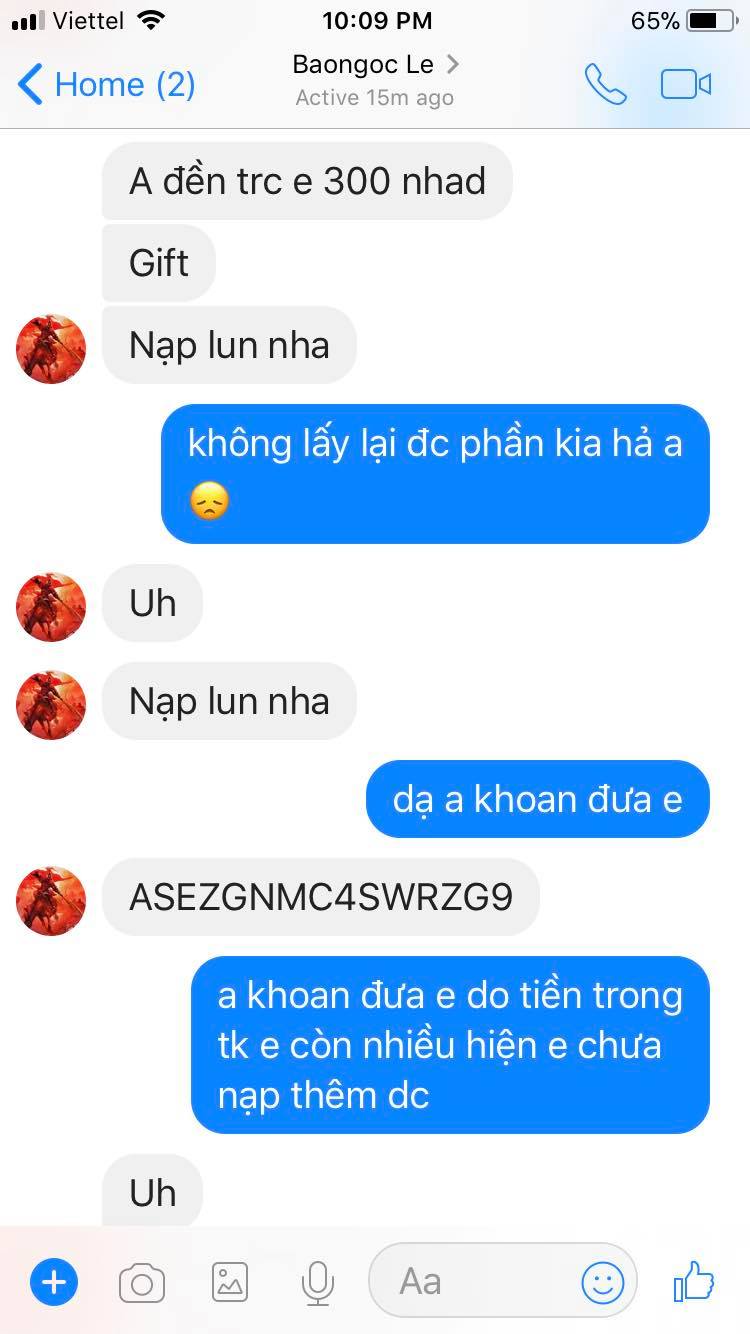Viewport: 750px width, 1334px height.
Task: Tap the blue plus icon for more actions
Action: (x=54, y=1282)
